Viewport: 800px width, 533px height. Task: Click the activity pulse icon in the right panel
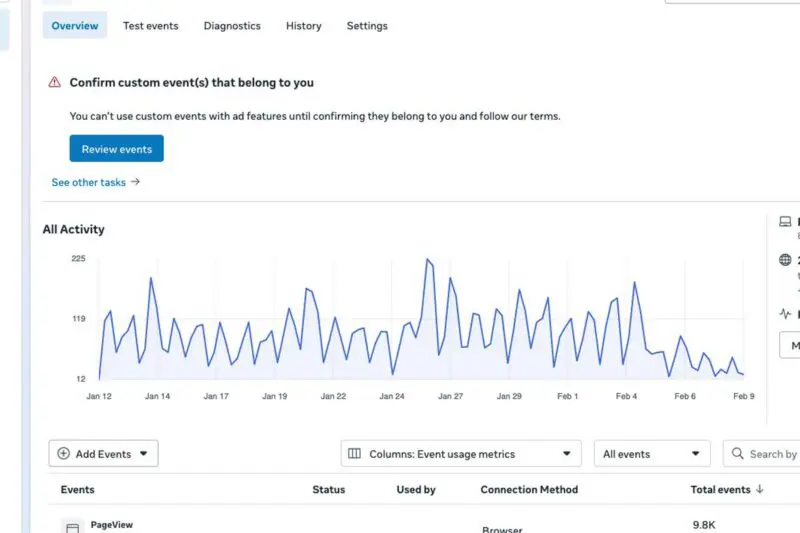click(x=786, y=313)
